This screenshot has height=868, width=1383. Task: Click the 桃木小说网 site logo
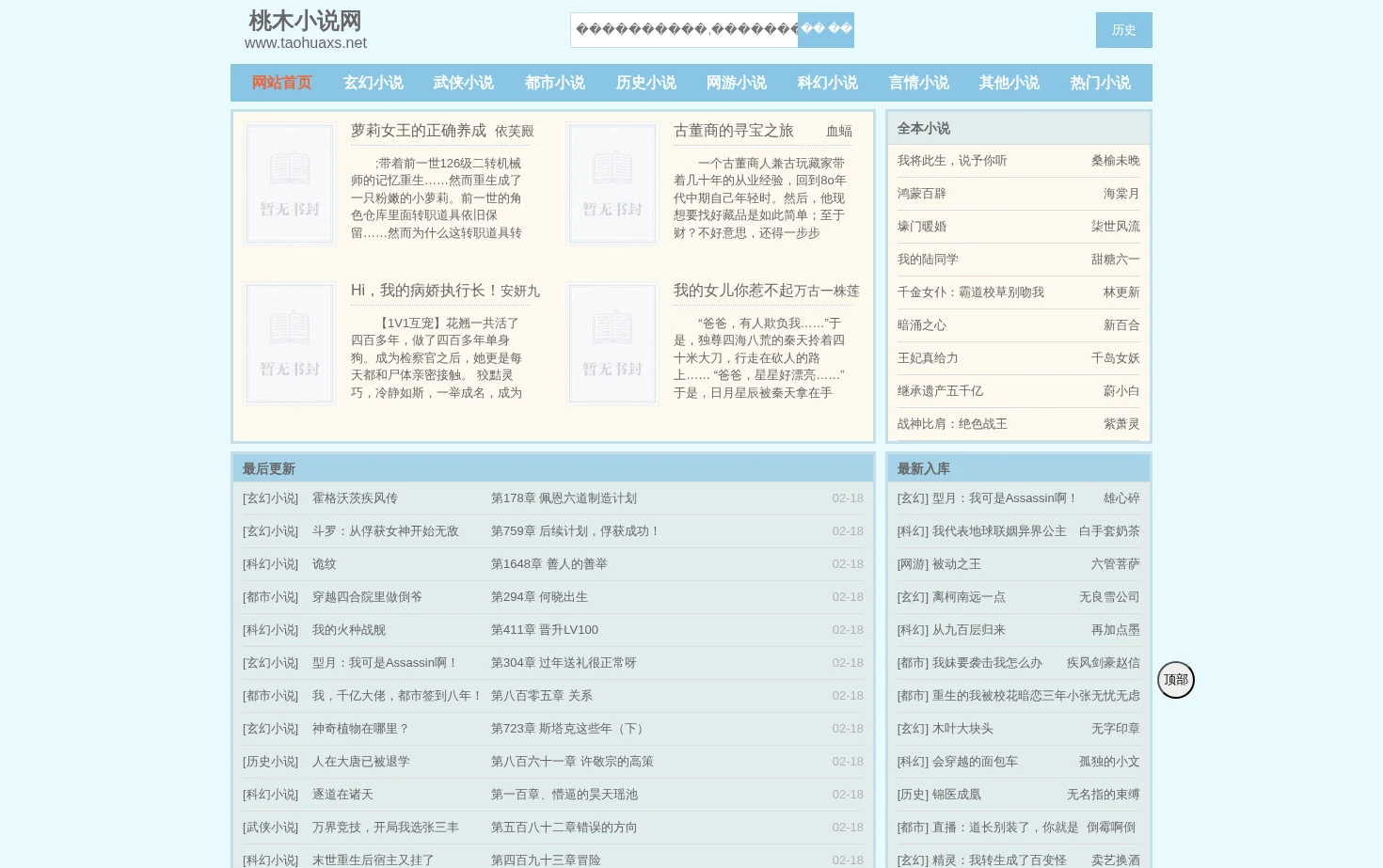pos(305,21)
